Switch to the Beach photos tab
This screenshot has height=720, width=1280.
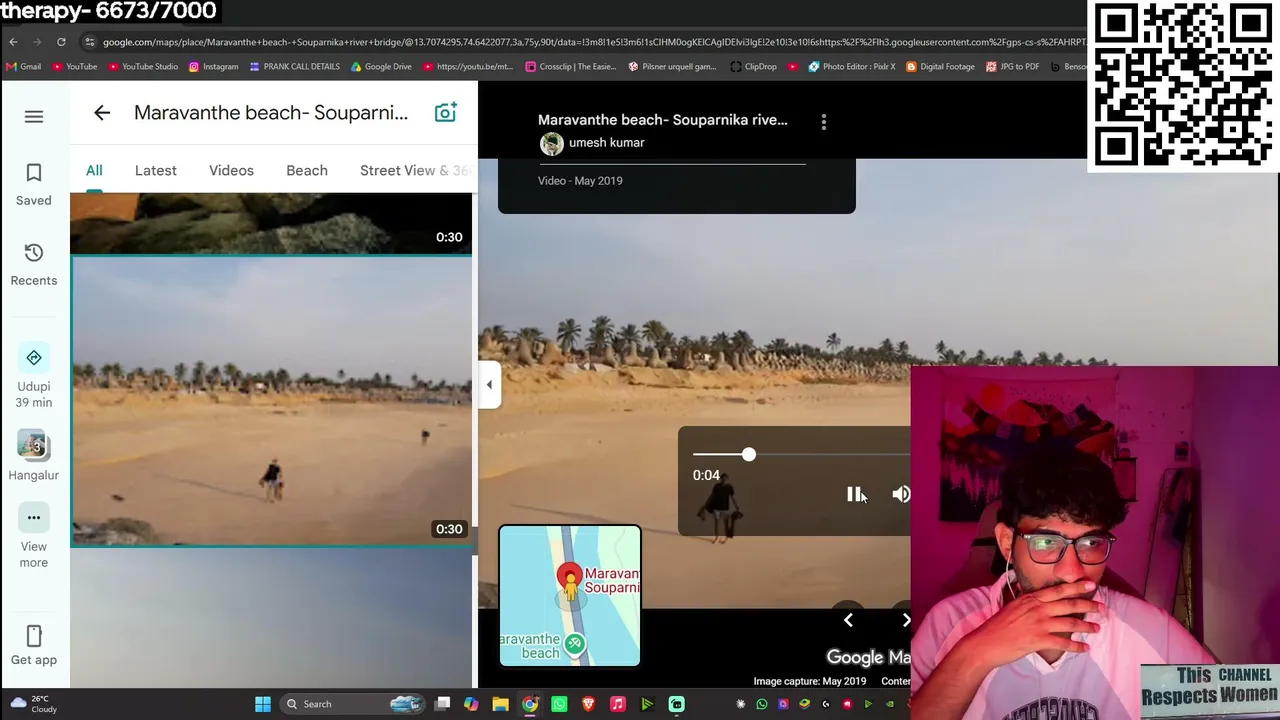307,170
